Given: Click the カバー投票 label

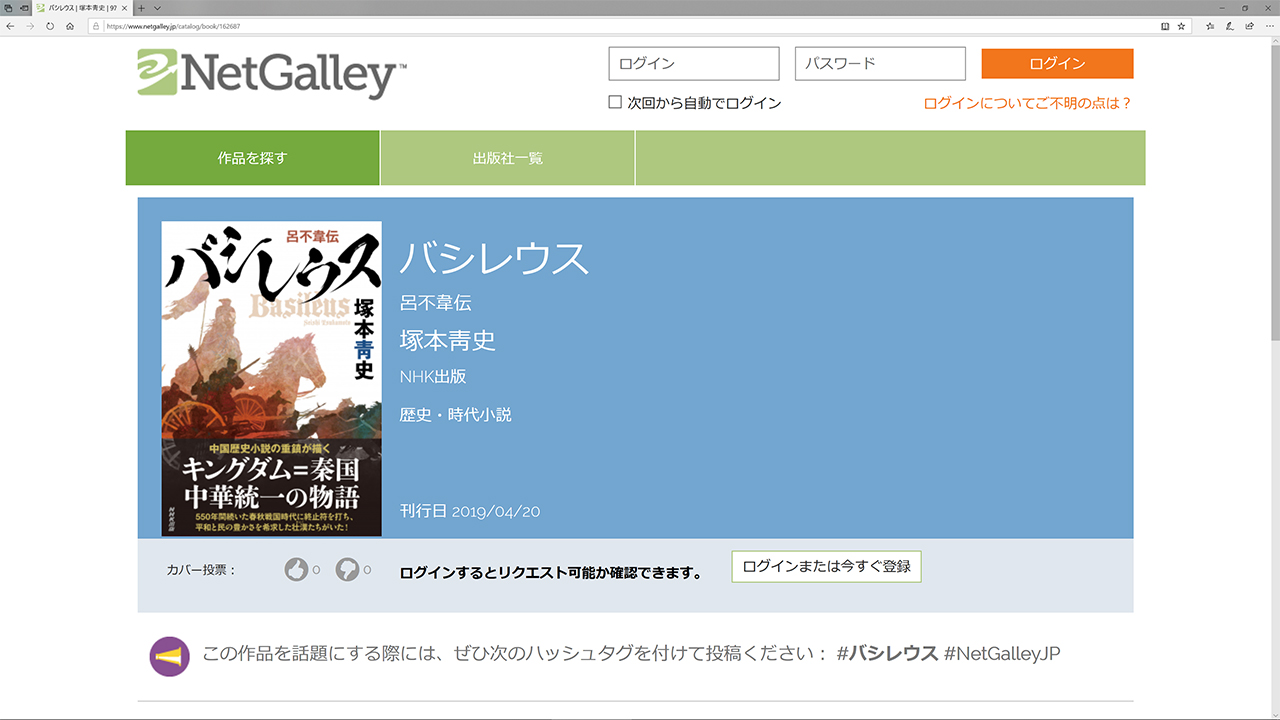Looking at the screenshot, I should click(x=201, y=570).
